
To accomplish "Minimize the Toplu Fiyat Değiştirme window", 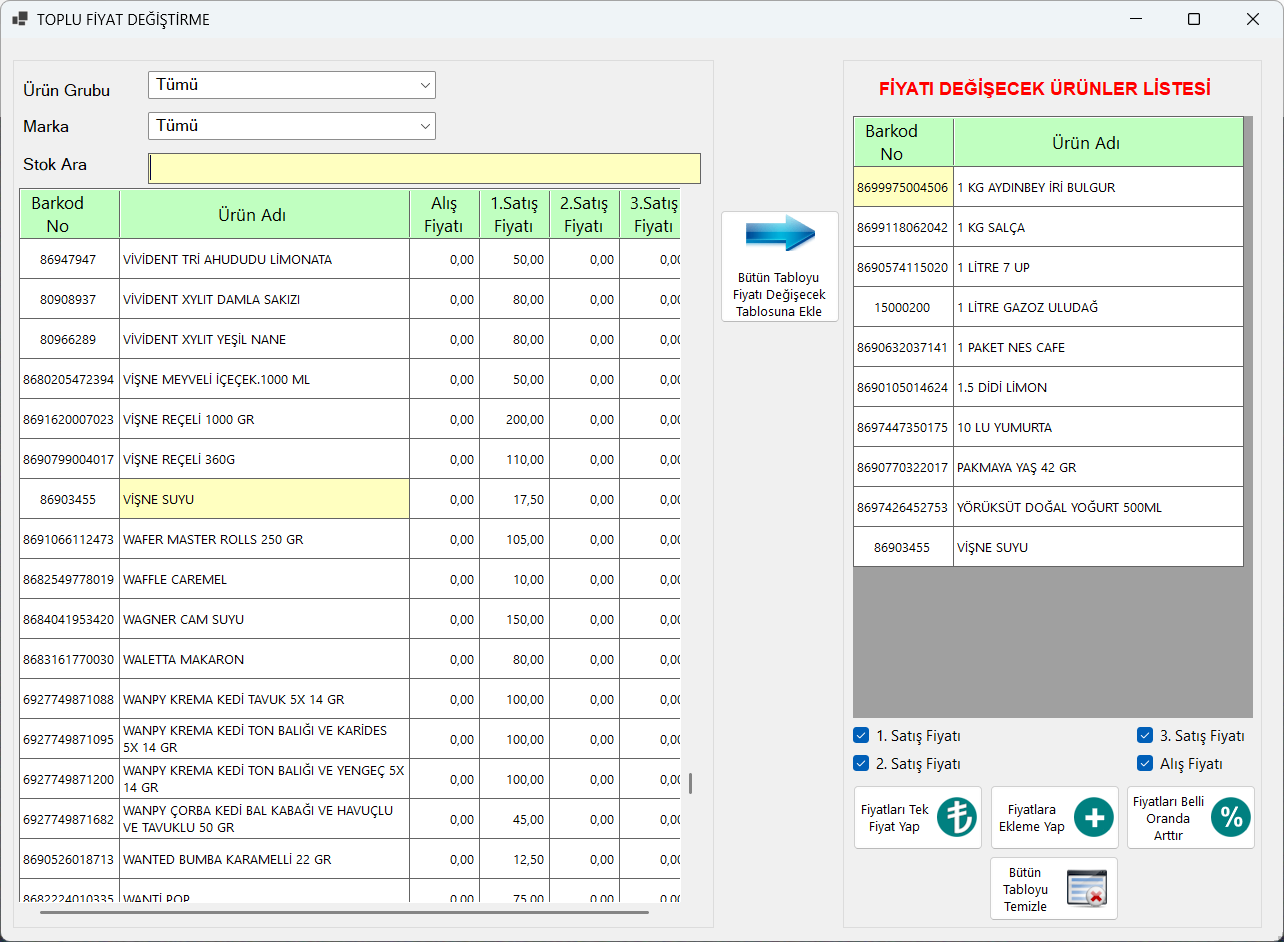I will click(1136, 19).
